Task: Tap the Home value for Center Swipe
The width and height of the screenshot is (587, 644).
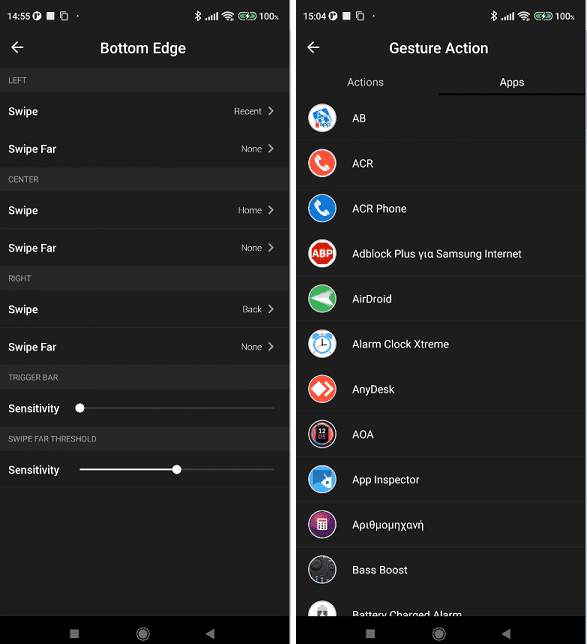Action: [x=250, y=210]
